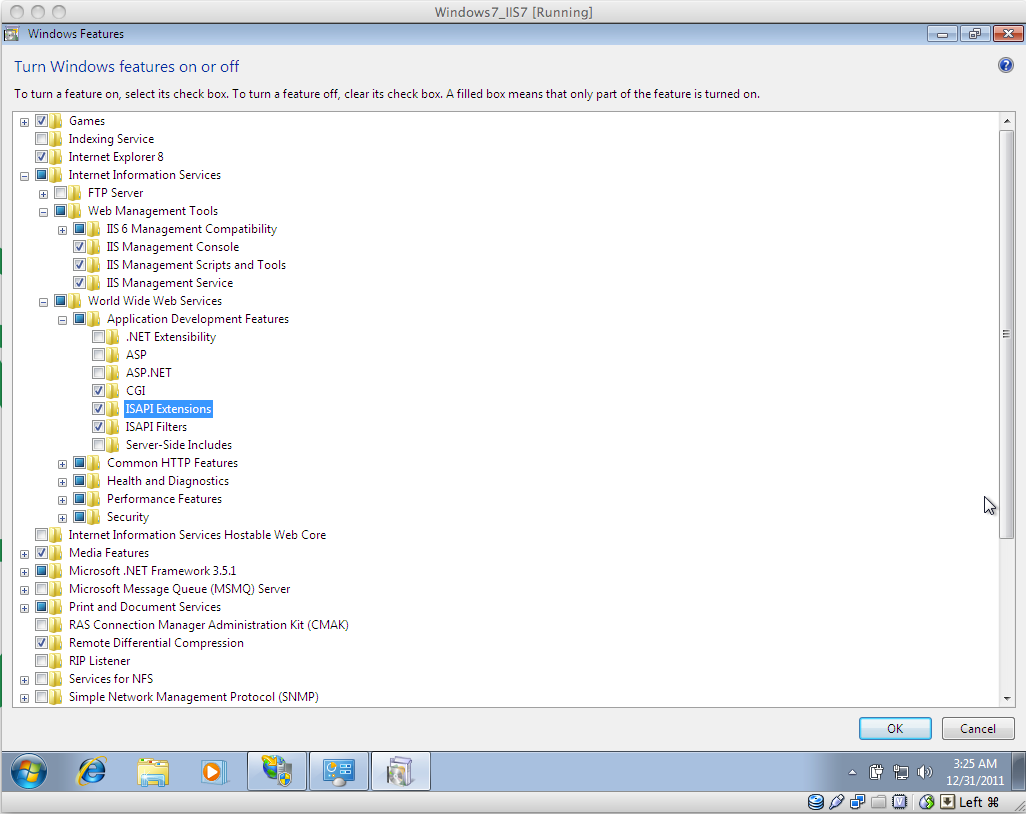1026x814 pixels.
Task: Collapse the Web Management Tools node
Action: coord(42,210)
